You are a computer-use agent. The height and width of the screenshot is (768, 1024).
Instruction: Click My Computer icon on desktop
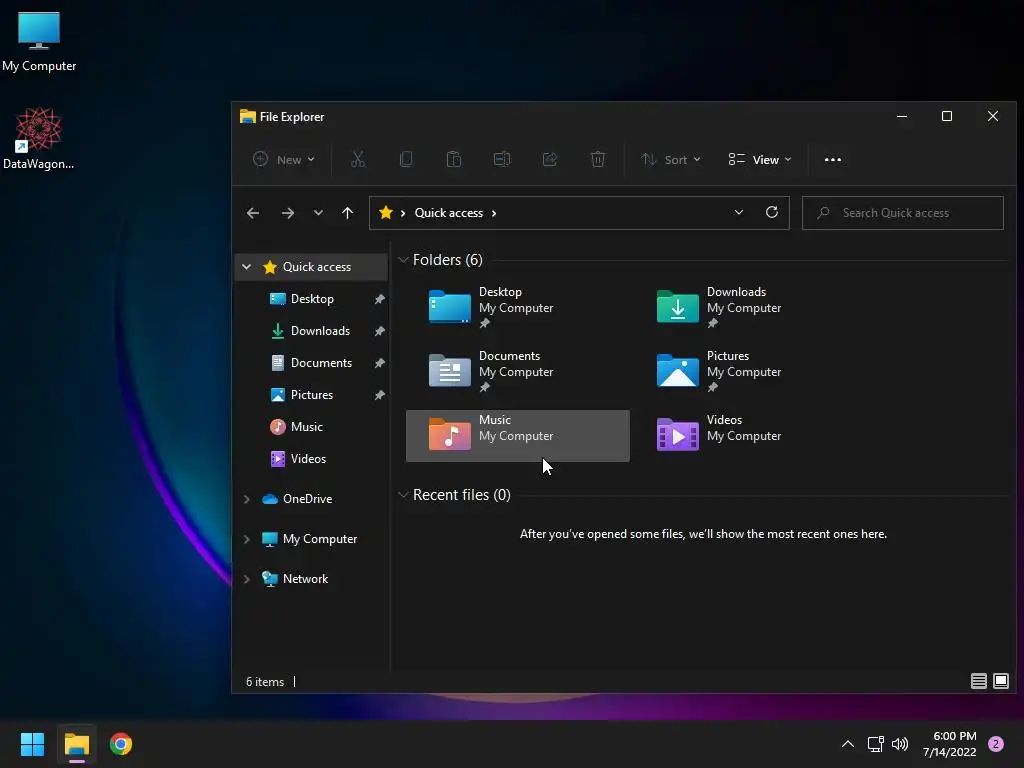coord(39,42)
